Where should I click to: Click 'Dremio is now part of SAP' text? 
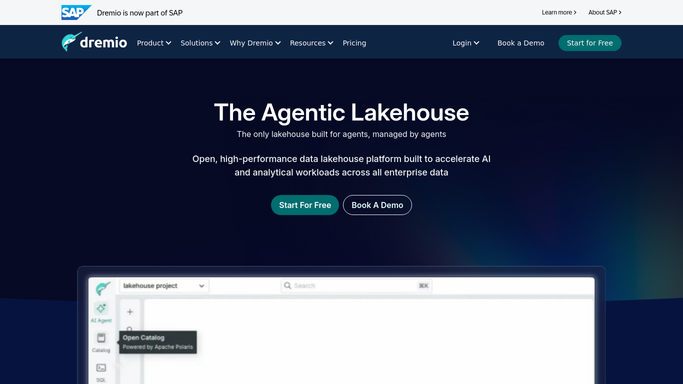[139, 13]
